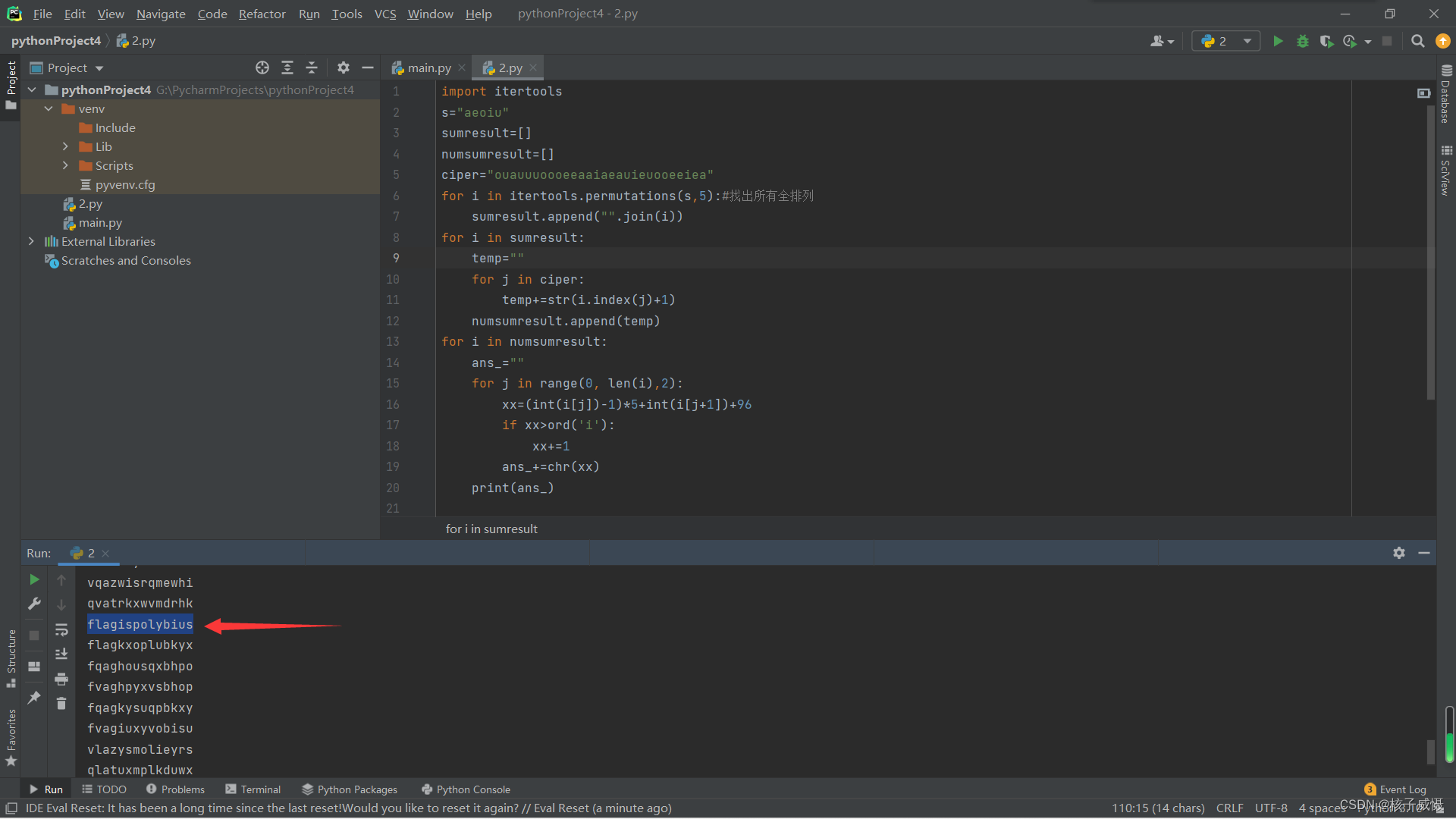The image size is (1456, 819).
Task: Toggle scroll to end in Run panel
Action: point(61,654)
